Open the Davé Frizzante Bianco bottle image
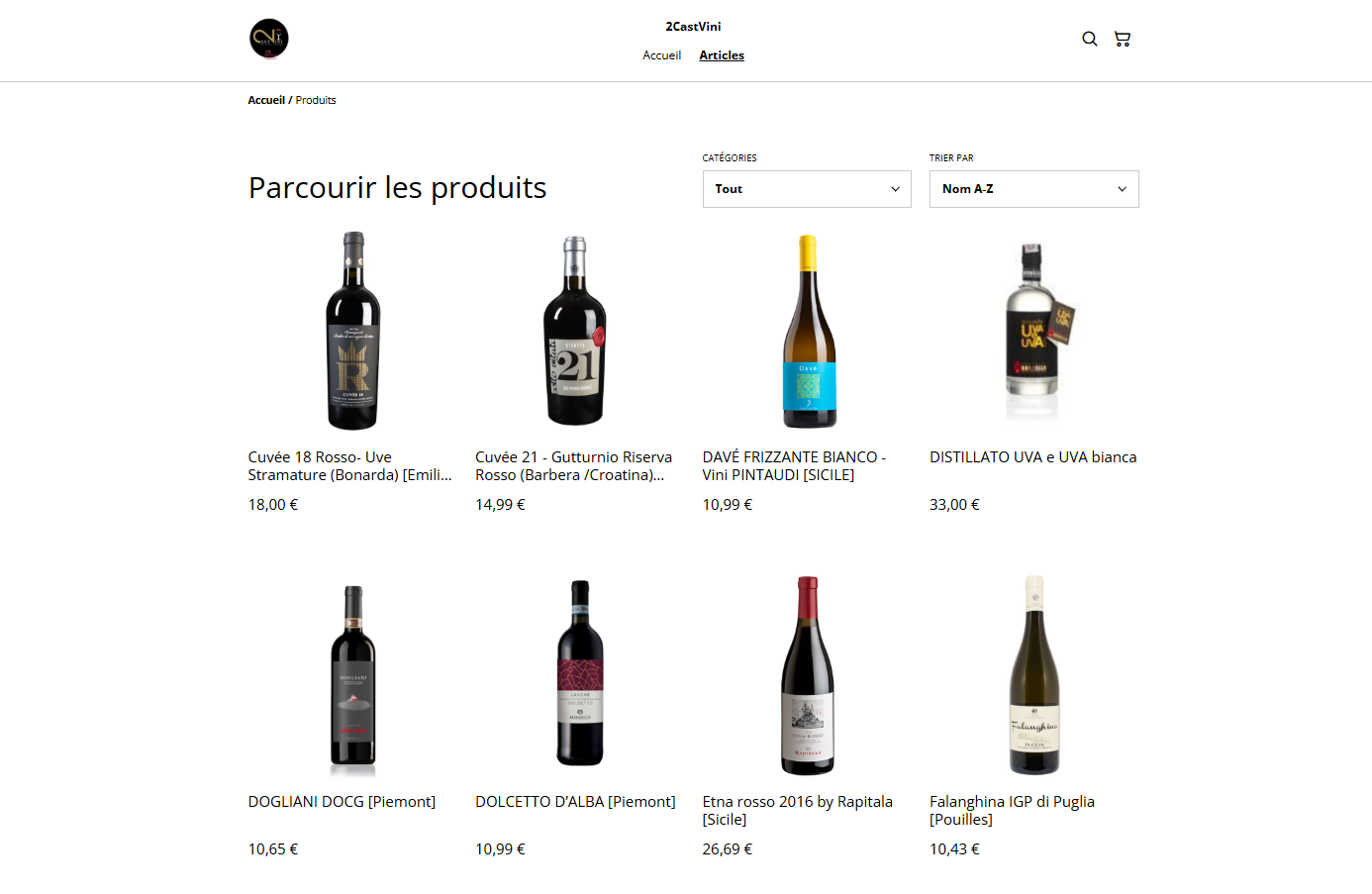This screenshot has width=1372, height=894. click(809, 331)
